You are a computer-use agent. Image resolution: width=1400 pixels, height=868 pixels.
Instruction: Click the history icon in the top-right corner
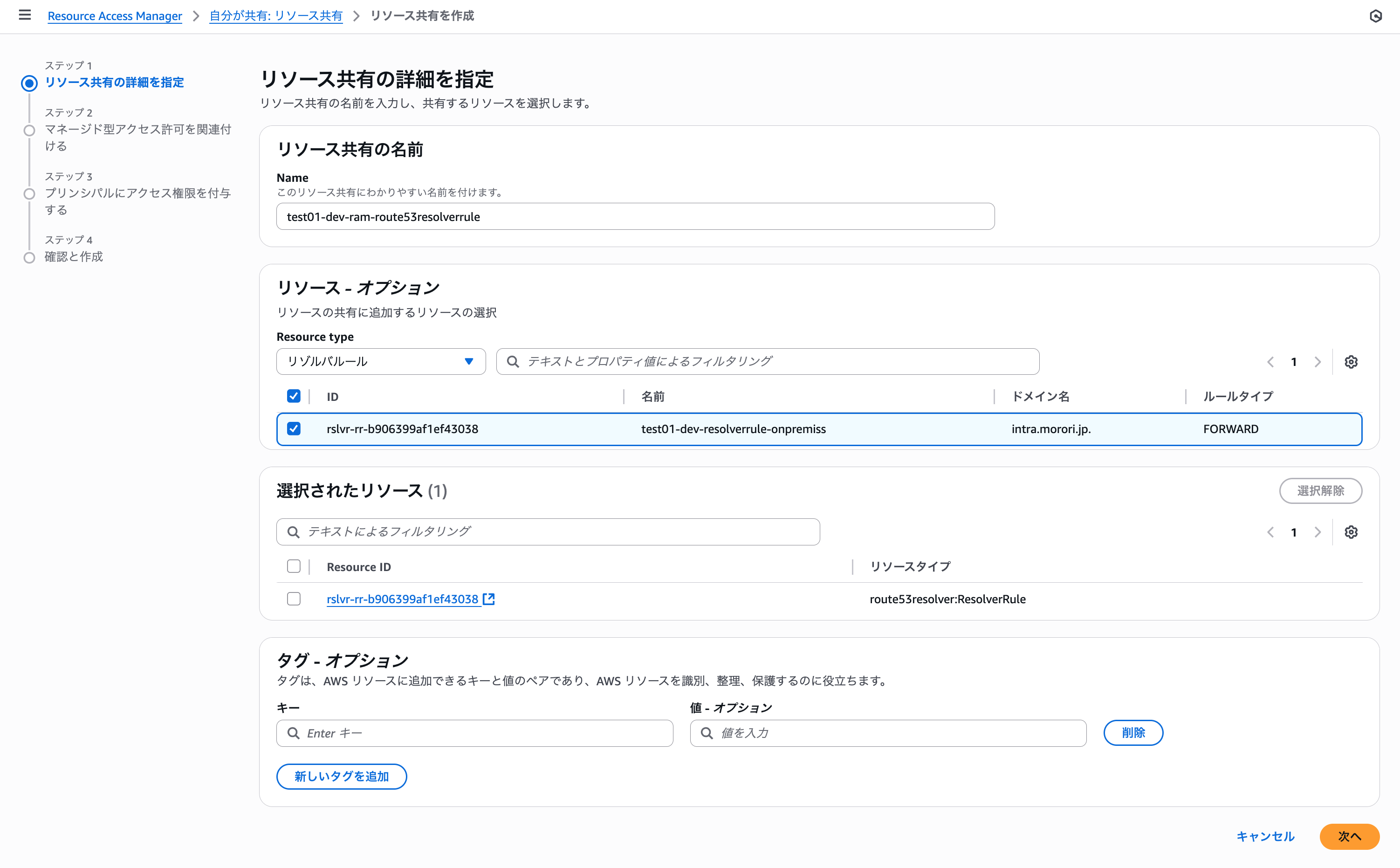pos(1377,16)
